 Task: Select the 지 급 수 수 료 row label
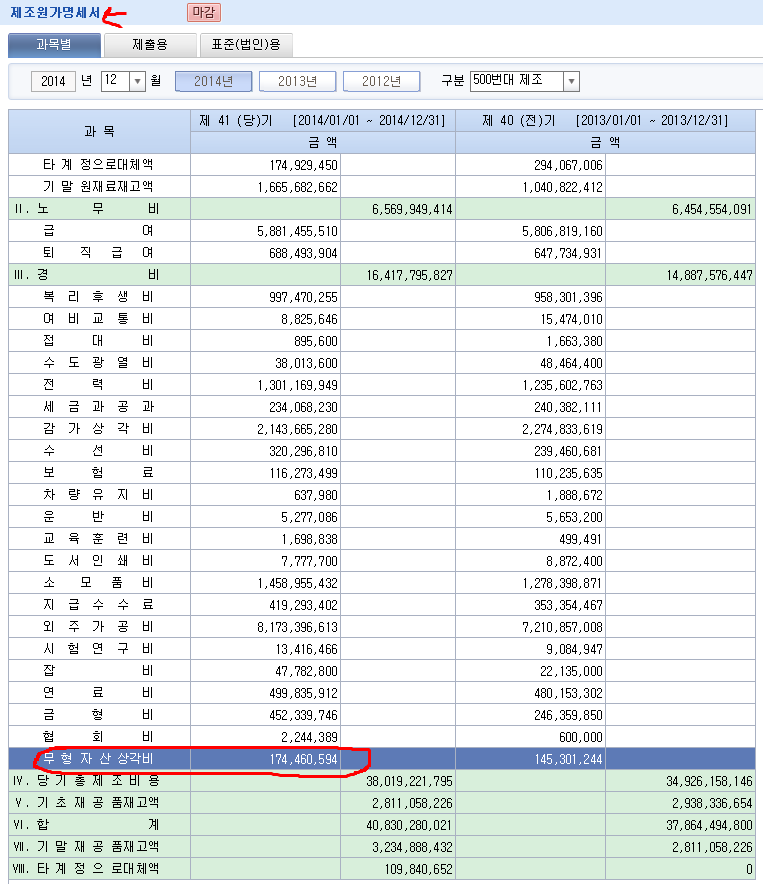pyautogui.click(x=98, y=604)
